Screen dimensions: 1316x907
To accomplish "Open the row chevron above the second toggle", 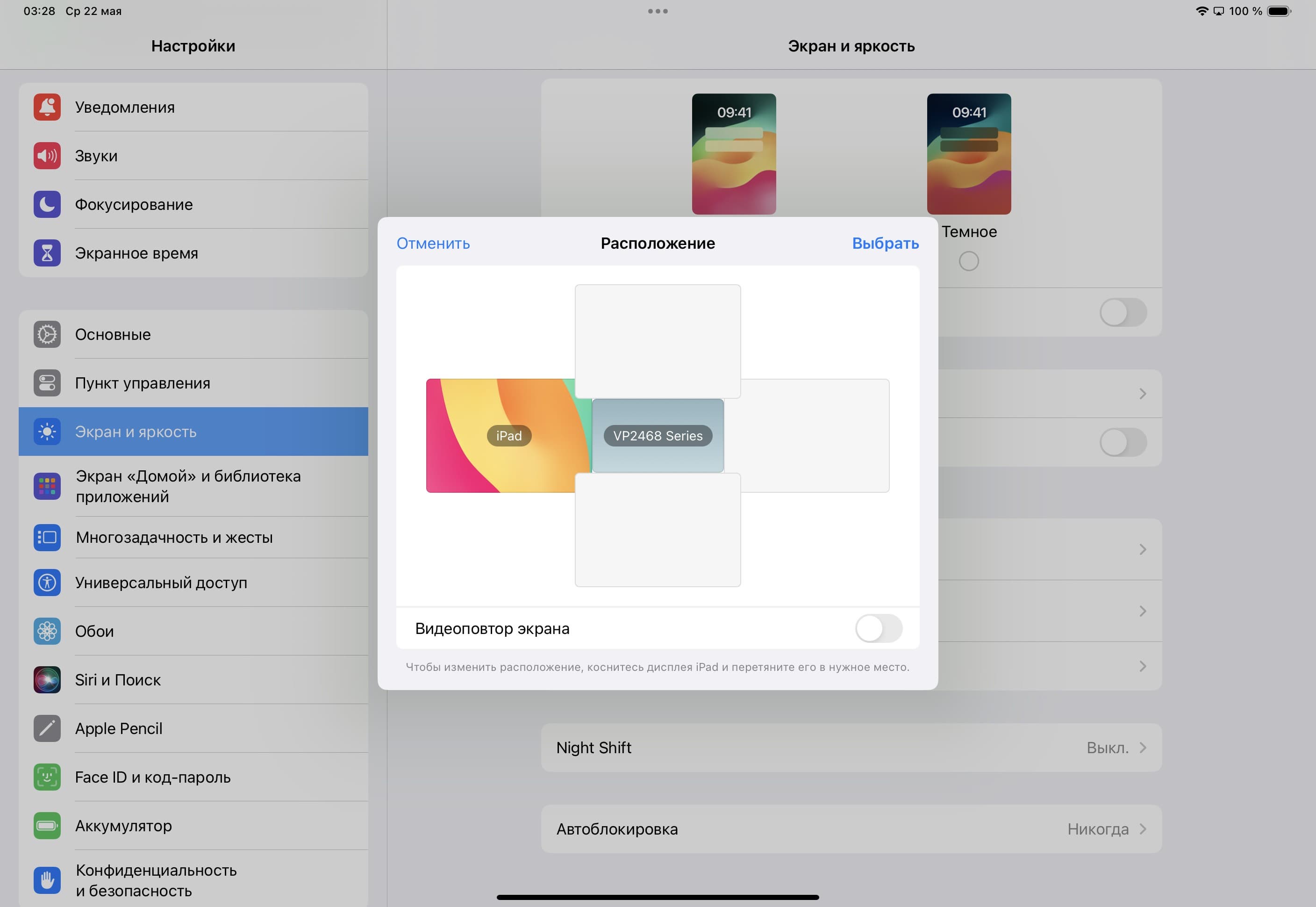I will [x=1142, y=394].
